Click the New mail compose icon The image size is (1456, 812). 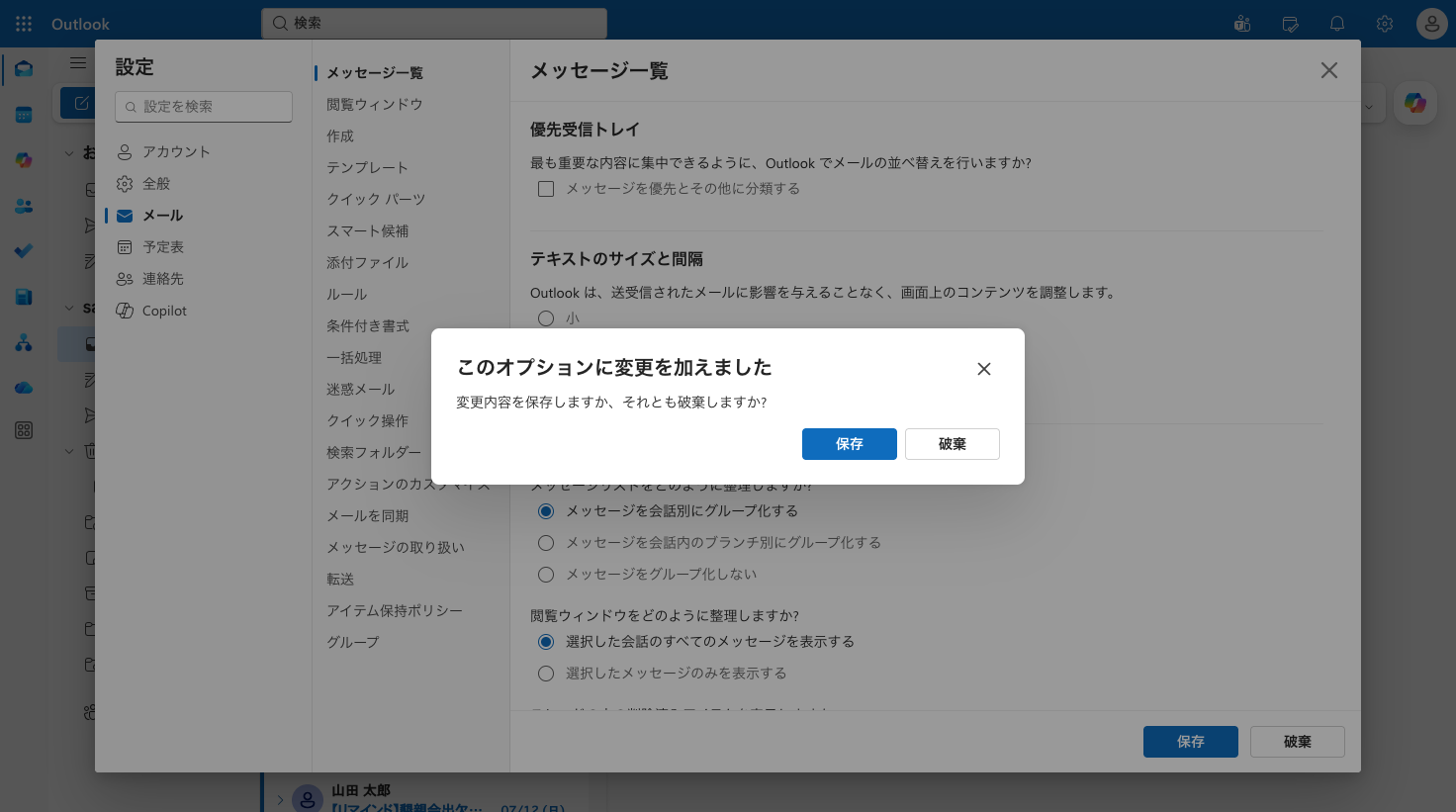[81, 103]
